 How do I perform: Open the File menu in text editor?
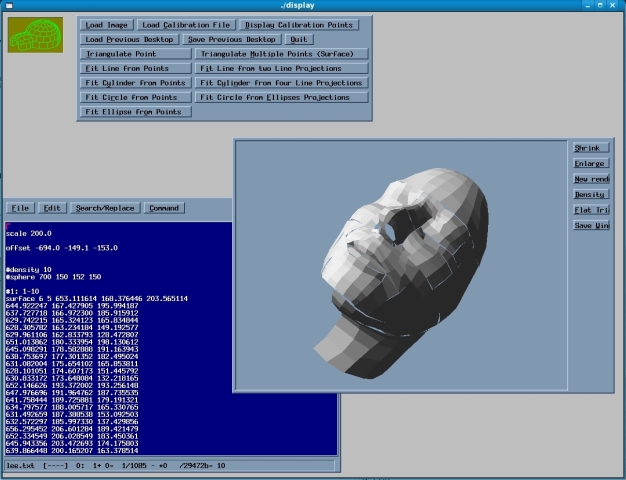[x=19, y=208]
